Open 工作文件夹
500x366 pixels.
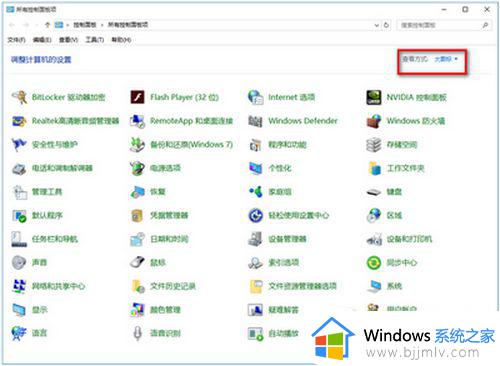point(395,168)
